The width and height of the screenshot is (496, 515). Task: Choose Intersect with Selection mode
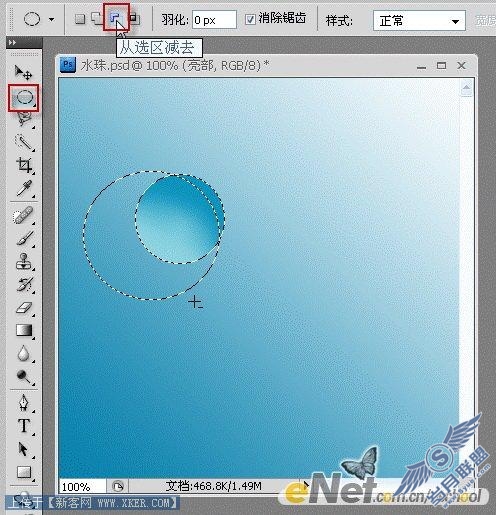tap(135, 19)
